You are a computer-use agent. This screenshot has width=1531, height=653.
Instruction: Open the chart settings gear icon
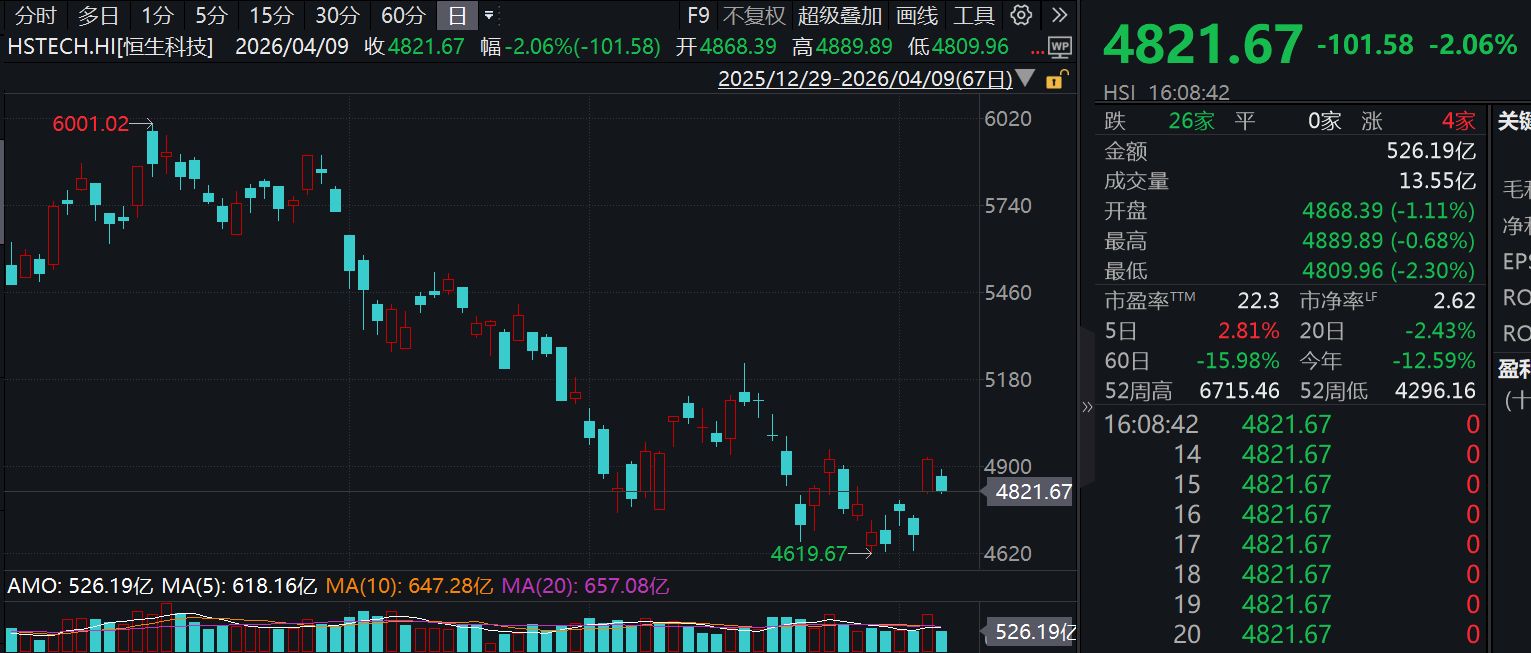click(1020, 15)
